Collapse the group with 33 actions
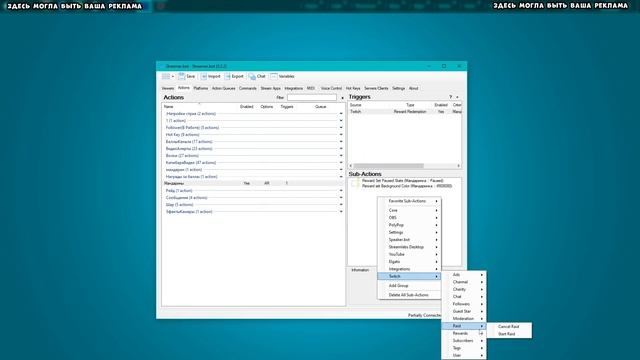This screenshot has height=360, width=640. (x=341, y=149)
